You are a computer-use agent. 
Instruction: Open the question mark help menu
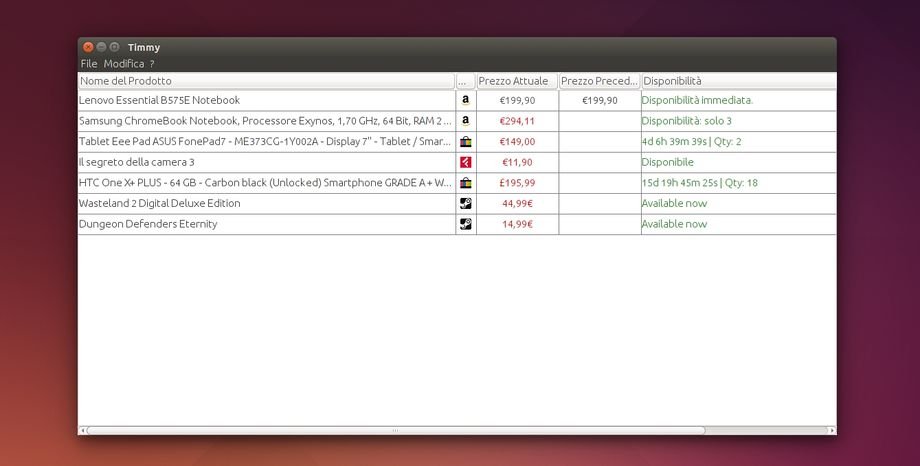coord(152,64)
